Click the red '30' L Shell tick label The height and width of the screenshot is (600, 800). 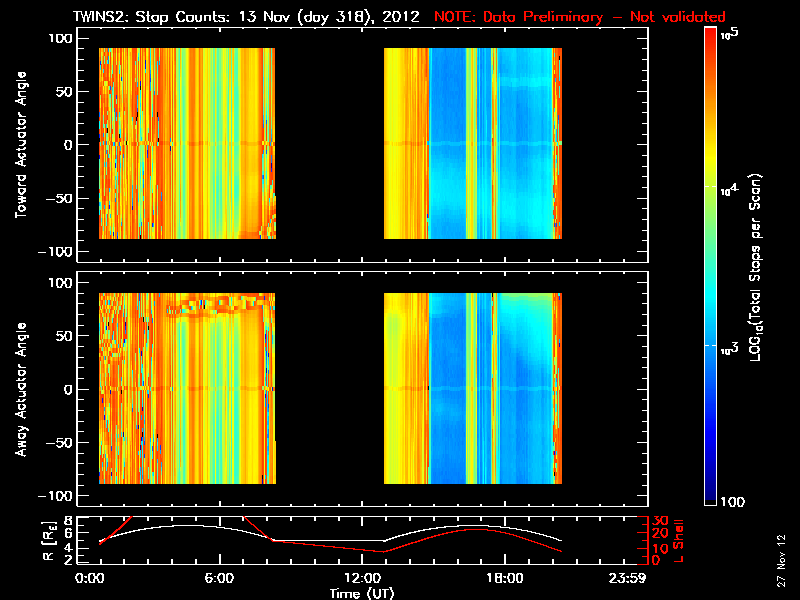pos(660,521)
